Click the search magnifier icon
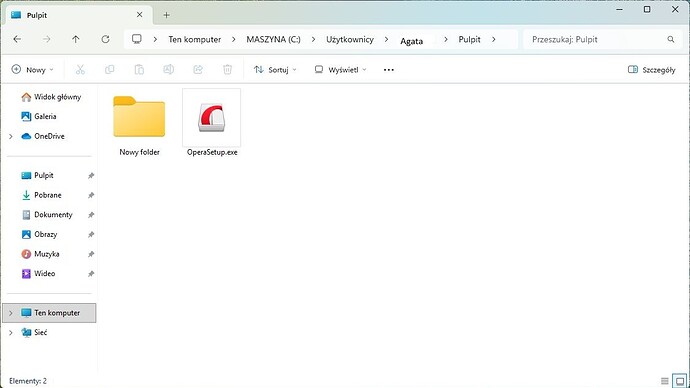Image resolution: width=690 pixels, height=388 pixels. tap(671, 39)
